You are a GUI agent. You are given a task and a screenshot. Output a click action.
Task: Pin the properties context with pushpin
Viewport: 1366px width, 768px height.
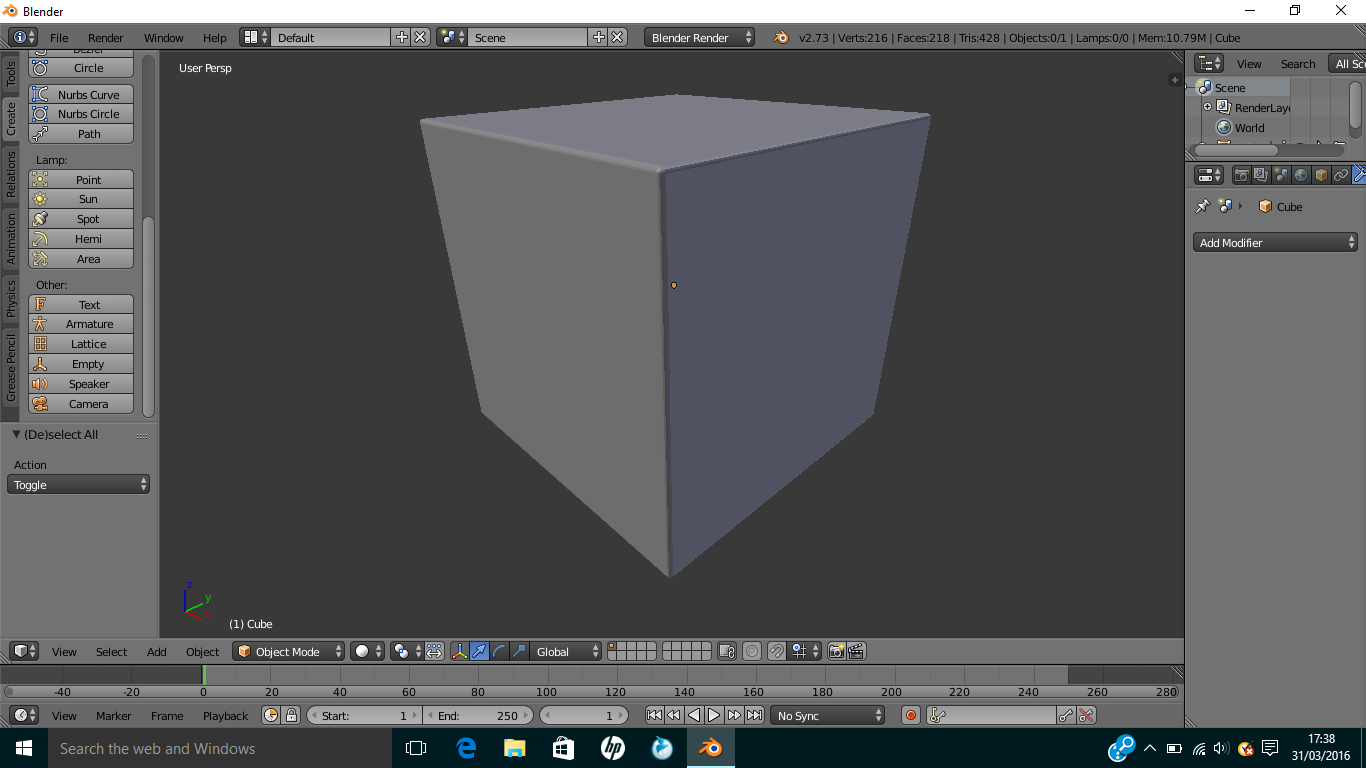[1202, 206]
